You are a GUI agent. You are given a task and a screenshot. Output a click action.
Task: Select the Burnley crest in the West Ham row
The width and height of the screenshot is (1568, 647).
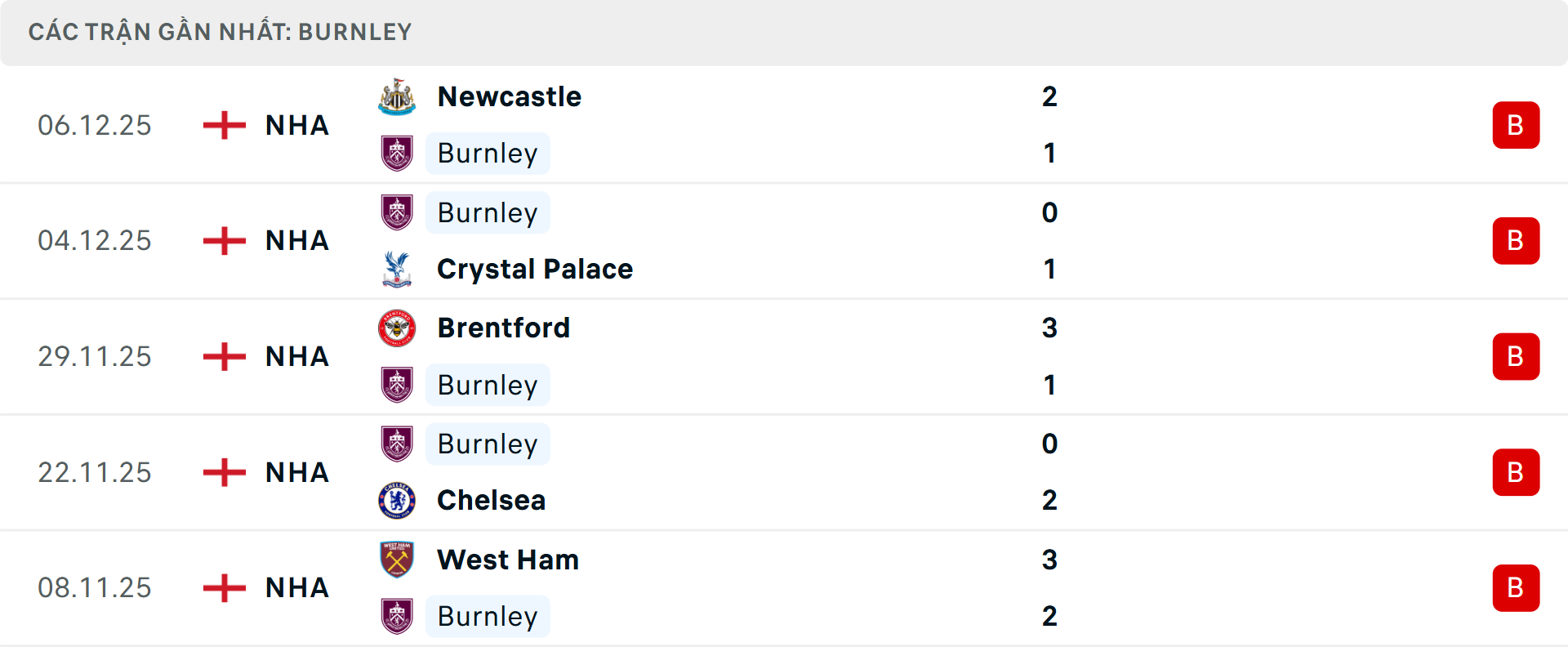pos(397,617)
